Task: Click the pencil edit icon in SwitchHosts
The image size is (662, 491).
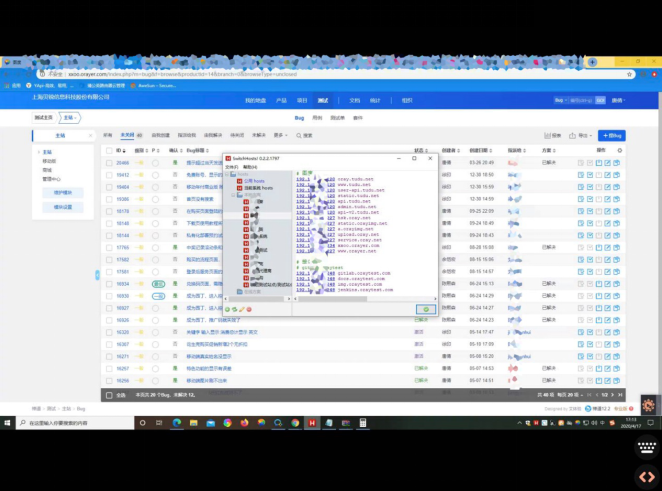Action: 242,309
